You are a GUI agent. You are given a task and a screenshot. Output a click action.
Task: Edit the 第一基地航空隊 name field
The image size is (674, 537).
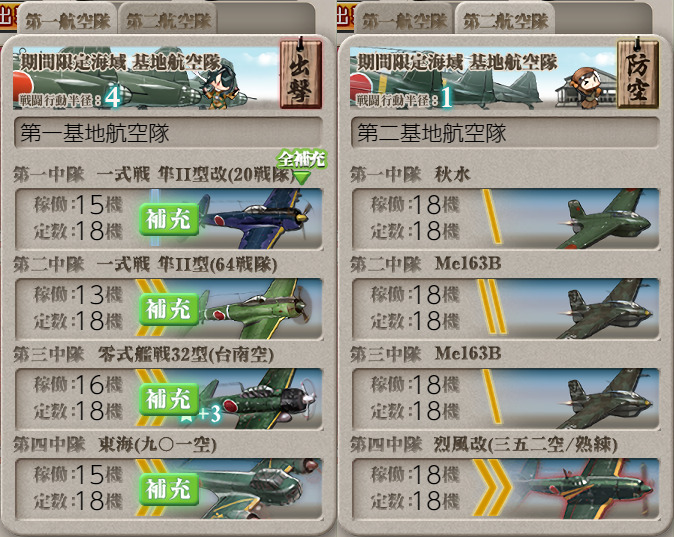[168, 133]
